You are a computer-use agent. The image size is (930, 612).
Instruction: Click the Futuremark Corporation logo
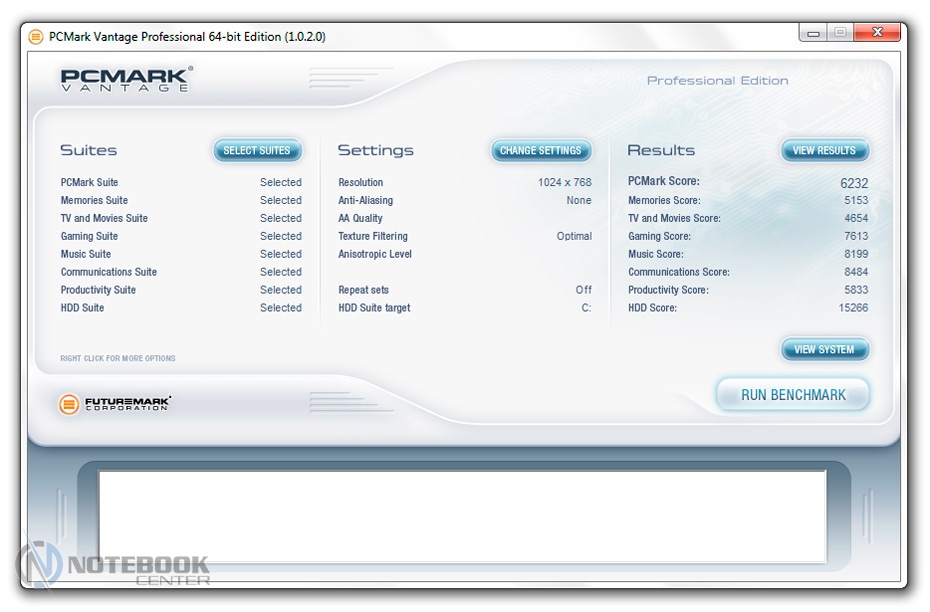[115, 404]
